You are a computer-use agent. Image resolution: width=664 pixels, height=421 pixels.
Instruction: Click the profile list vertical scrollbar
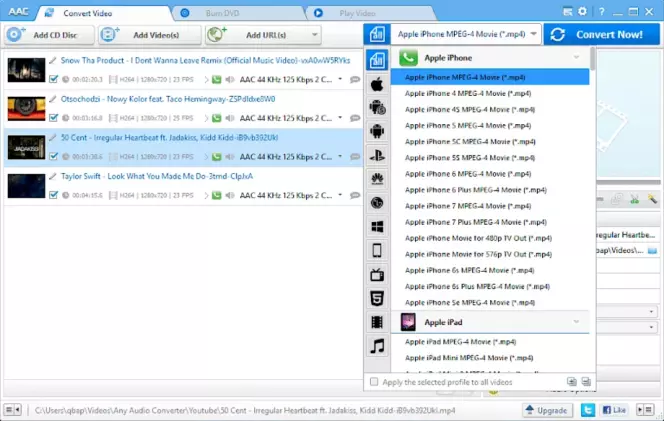(x=592, y=59)
